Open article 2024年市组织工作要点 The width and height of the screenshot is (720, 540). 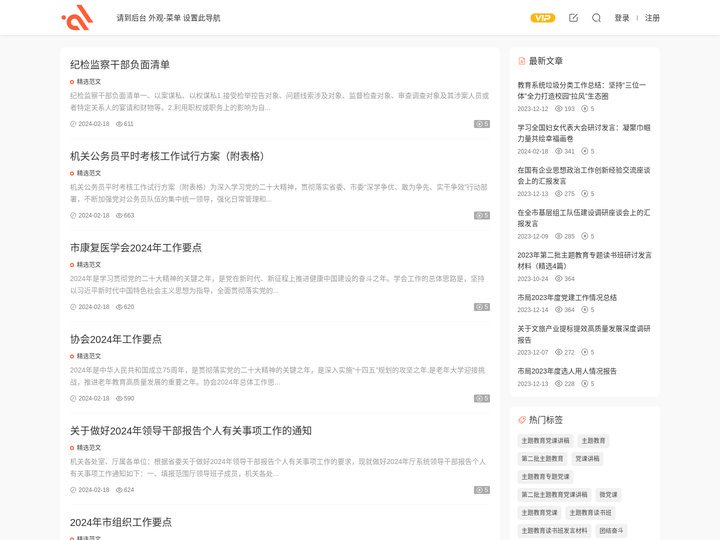(x=121, y=522)
